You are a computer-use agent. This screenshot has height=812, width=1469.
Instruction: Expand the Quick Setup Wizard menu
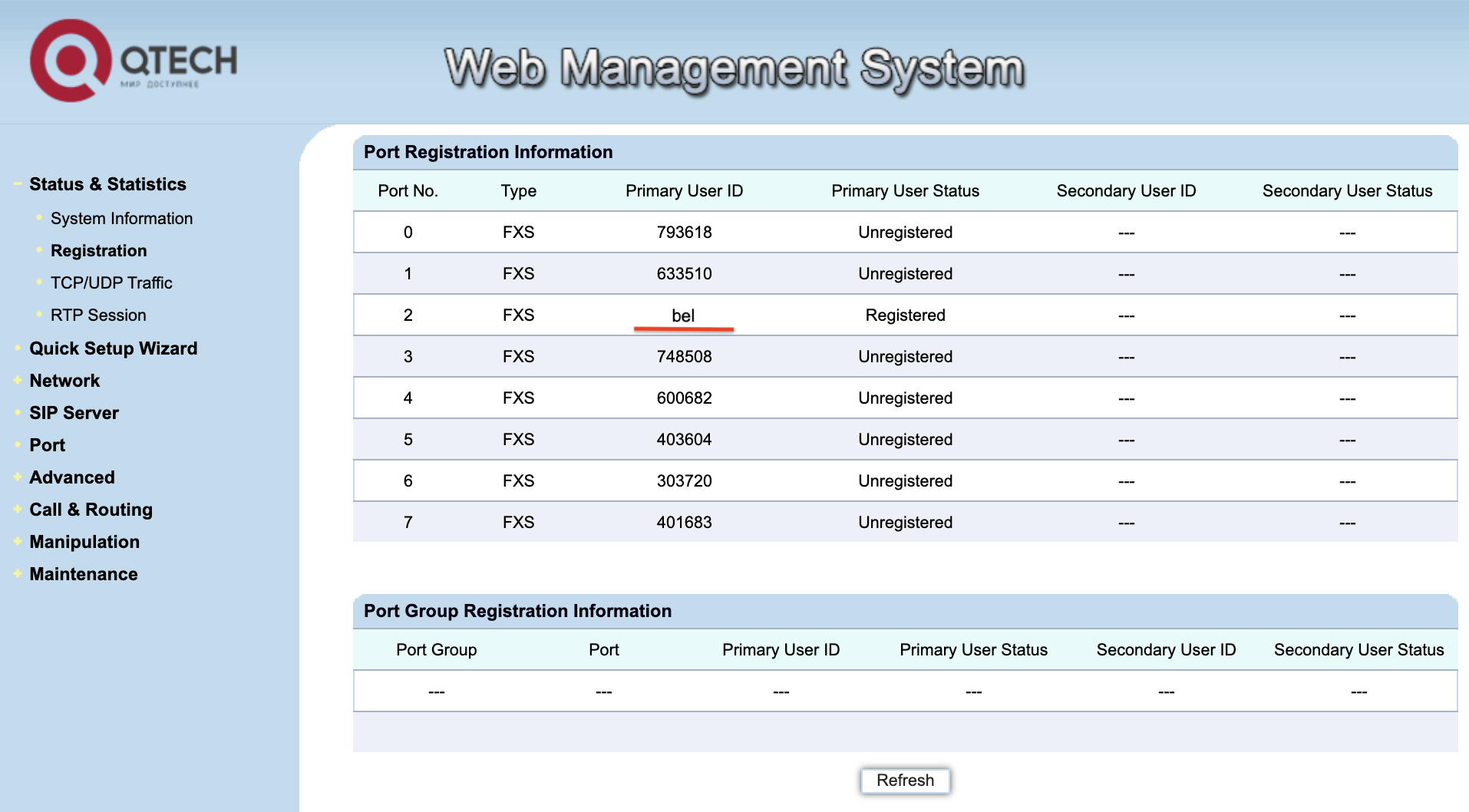click(x=113, y=348)
